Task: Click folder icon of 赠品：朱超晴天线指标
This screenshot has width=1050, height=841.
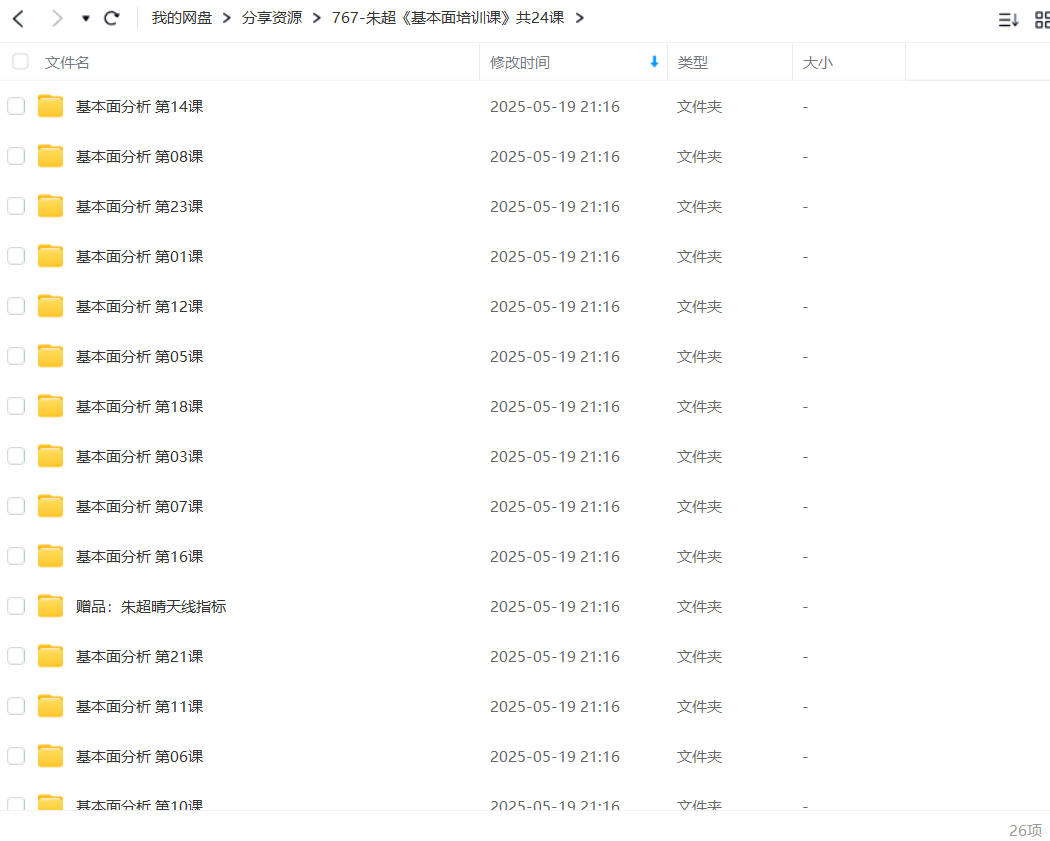Action: [x=50, y=606]
